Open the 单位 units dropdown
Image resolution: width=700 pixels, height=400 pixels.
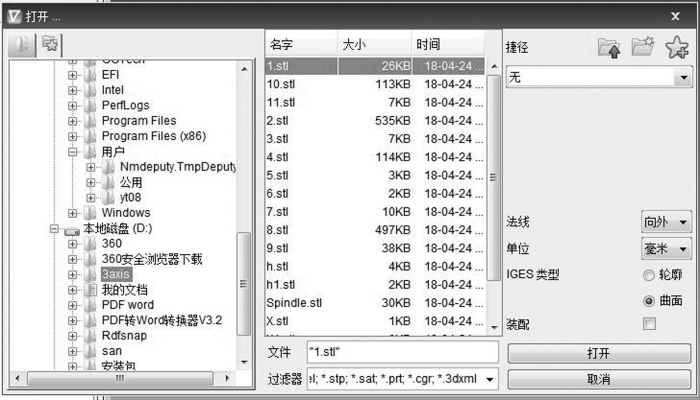(666, 249)
